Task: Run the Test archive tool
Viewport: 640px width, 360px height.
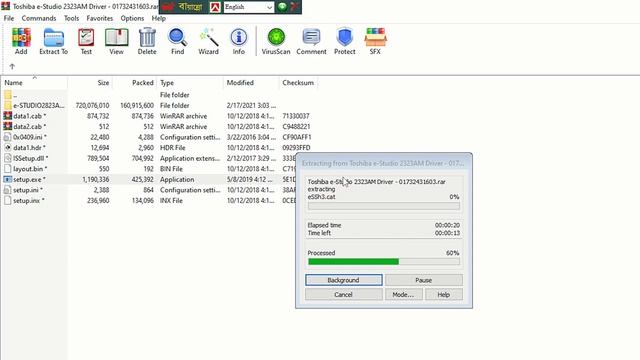Action: tap(86, 41)
